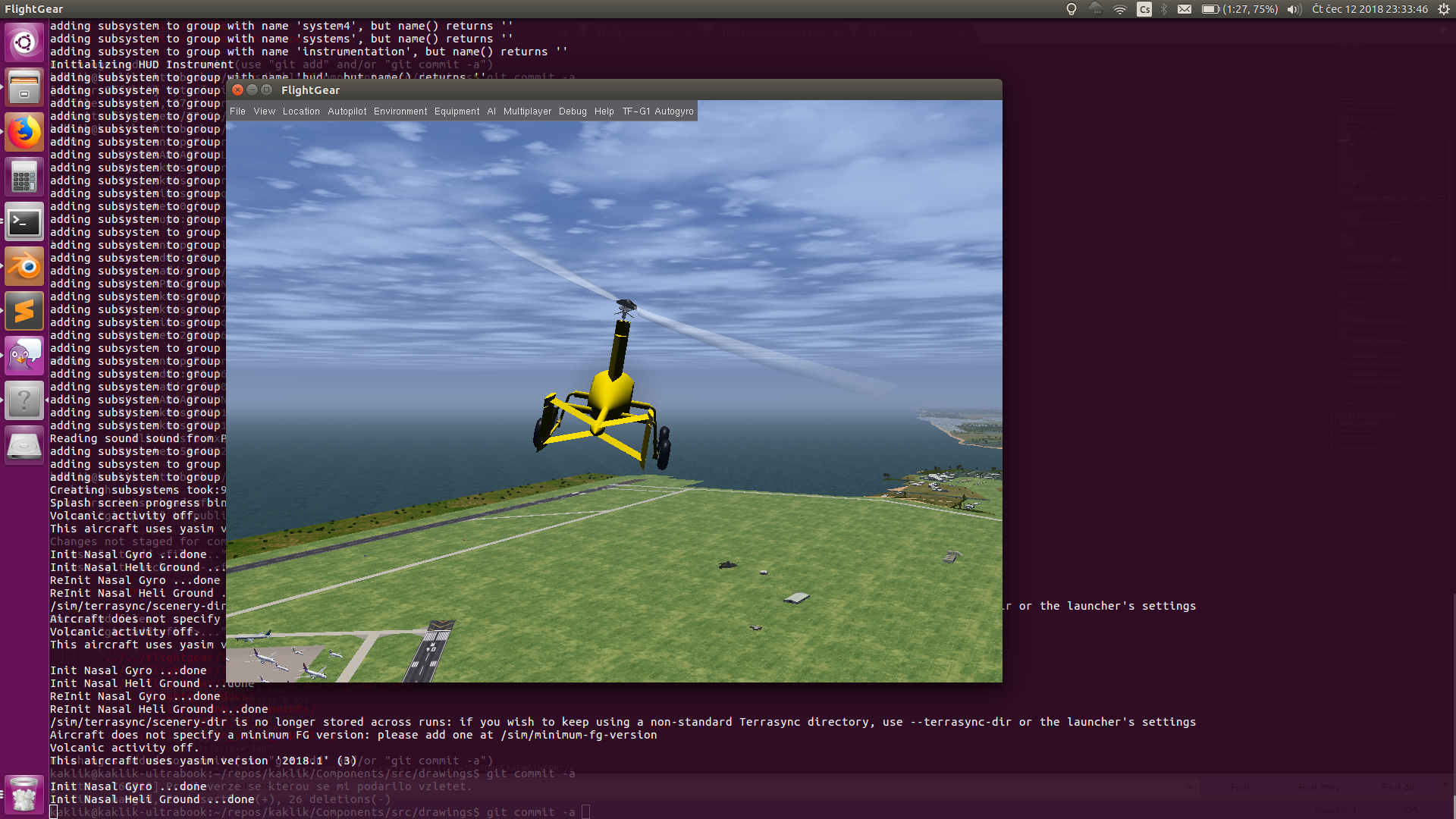
Task: Open the Trash in the dock
Action: [x=24, y=794]
